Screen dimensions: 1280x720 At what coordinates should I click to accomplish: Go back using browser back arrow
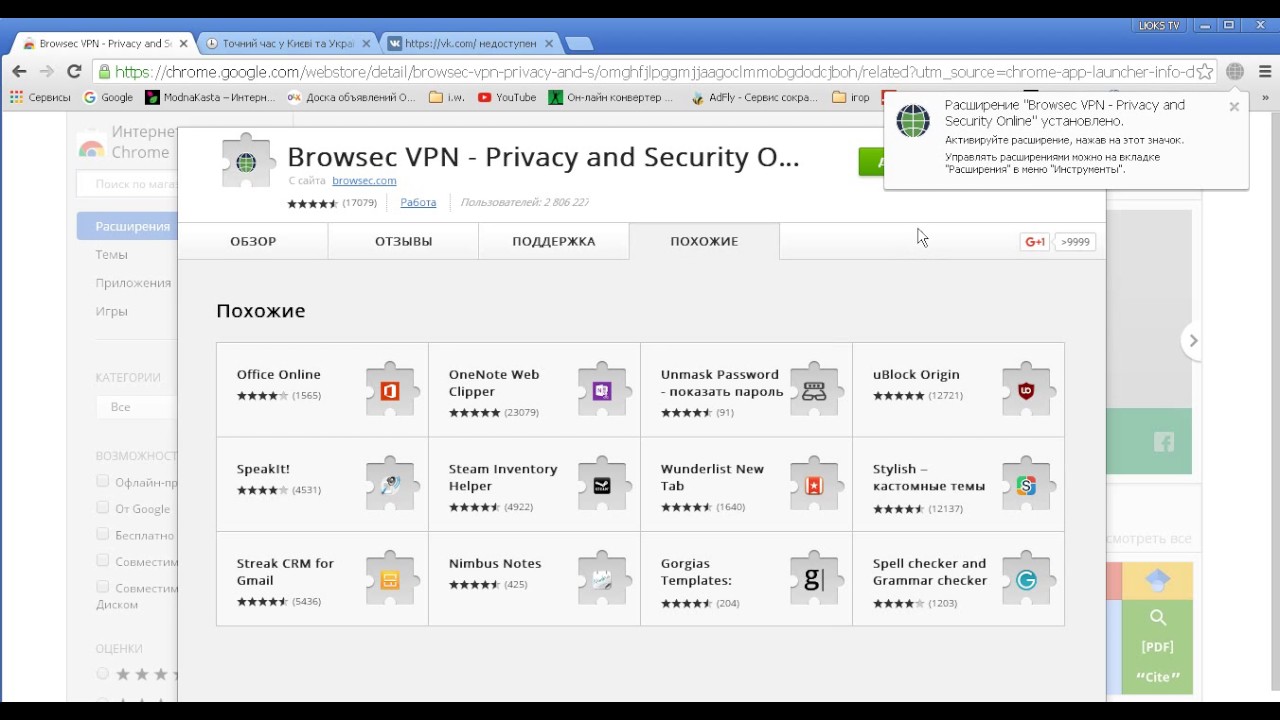(x=19, y=71)
